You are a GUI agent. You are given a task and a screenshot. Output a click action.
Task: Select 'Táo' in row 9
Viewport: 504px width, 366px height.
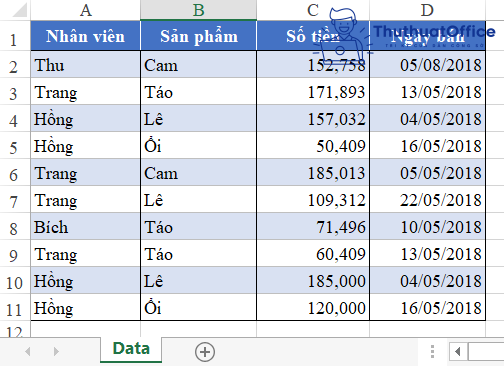coord(199,254)
